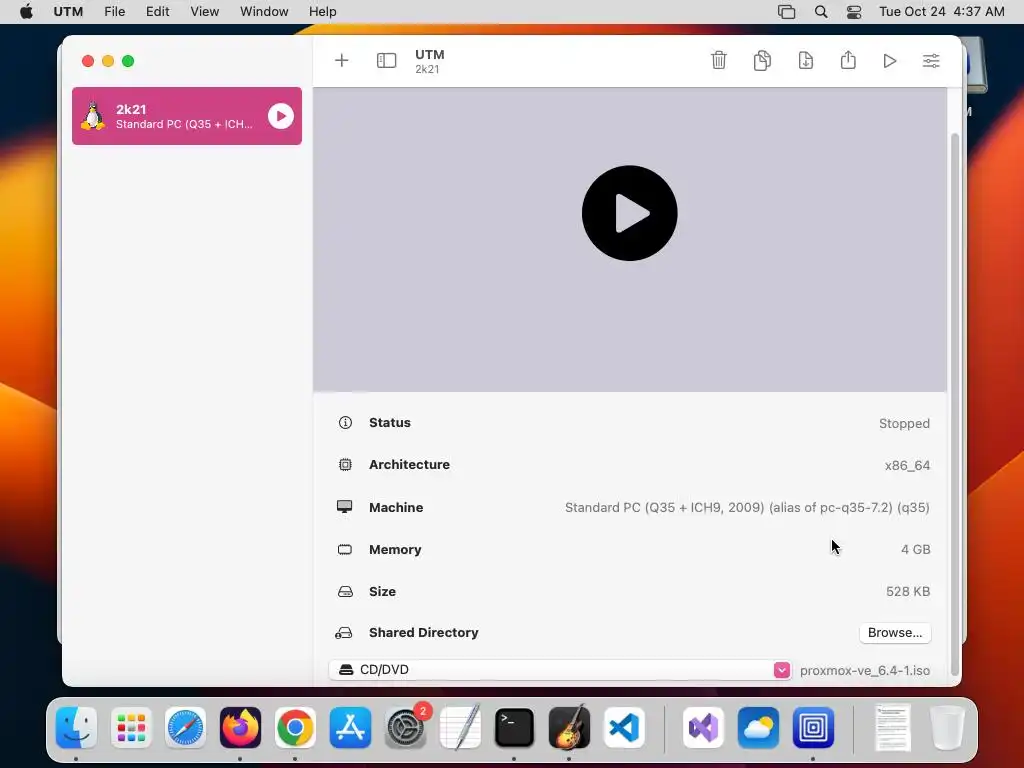Click the Shared Directory icon
The image size is (1024, 768).
344,632
